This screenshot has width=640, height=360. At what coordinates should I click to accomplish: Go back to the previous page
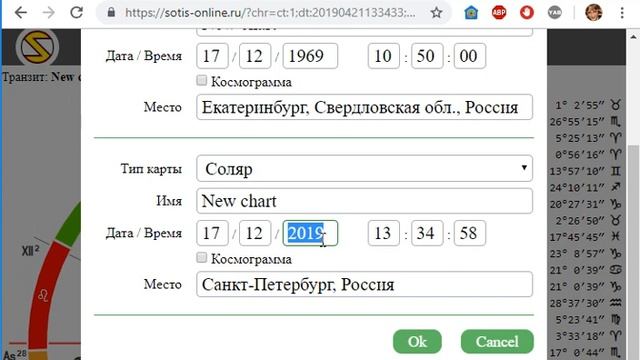[20, 13]
